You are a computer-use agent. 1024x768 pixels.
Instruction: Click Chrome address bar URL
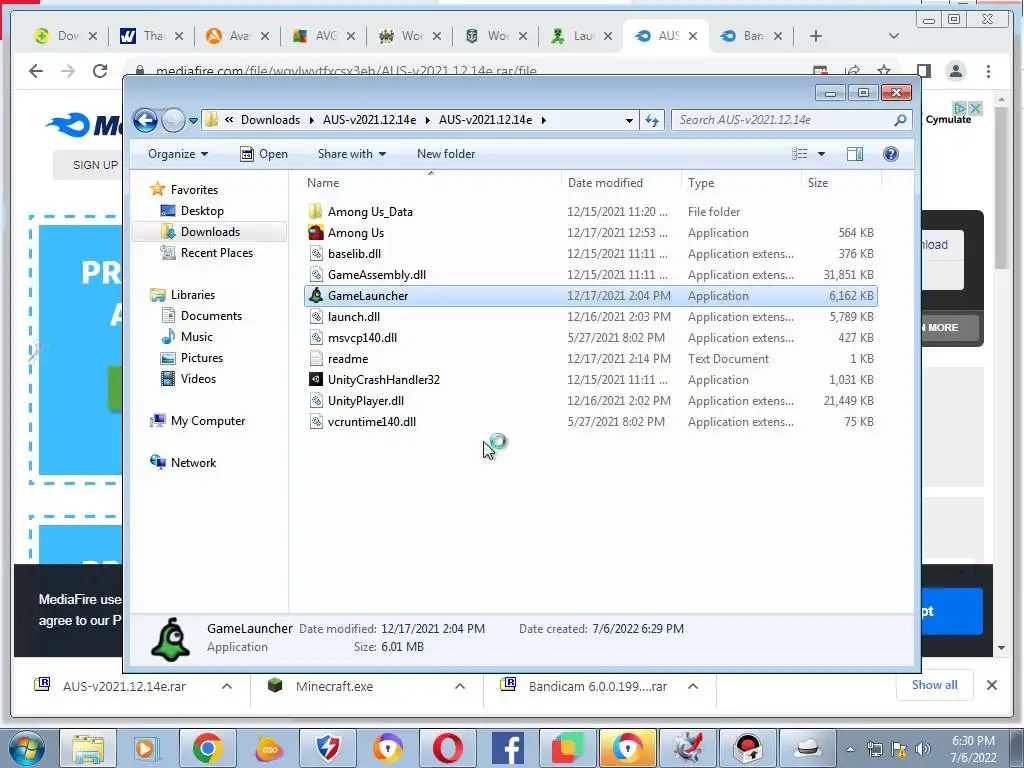pos(346,71)
